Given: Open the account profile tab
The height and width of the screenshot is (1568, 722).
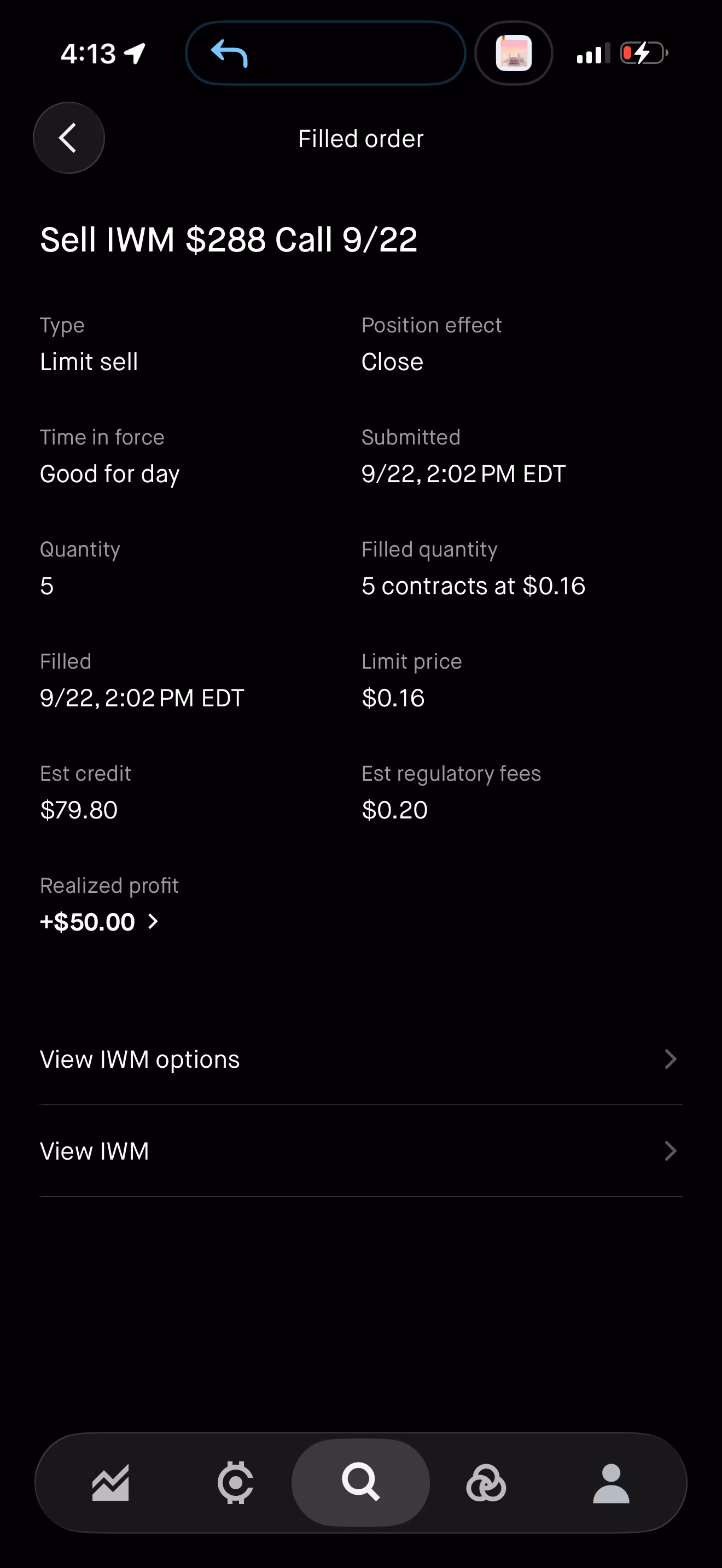Looking at the screenshot, I should point(610,1483).
